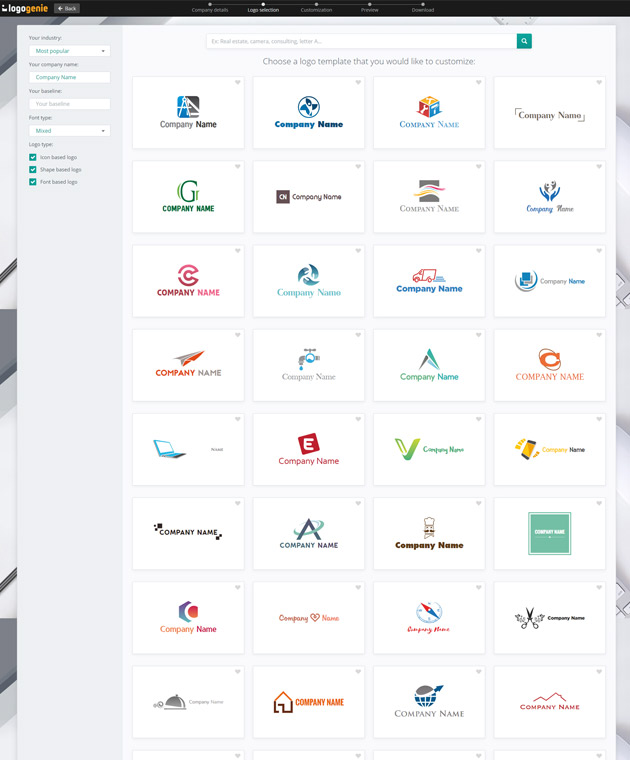Uncheck Shape based logo checkbox
Viewport: 630px width, 760px height.
33,170
